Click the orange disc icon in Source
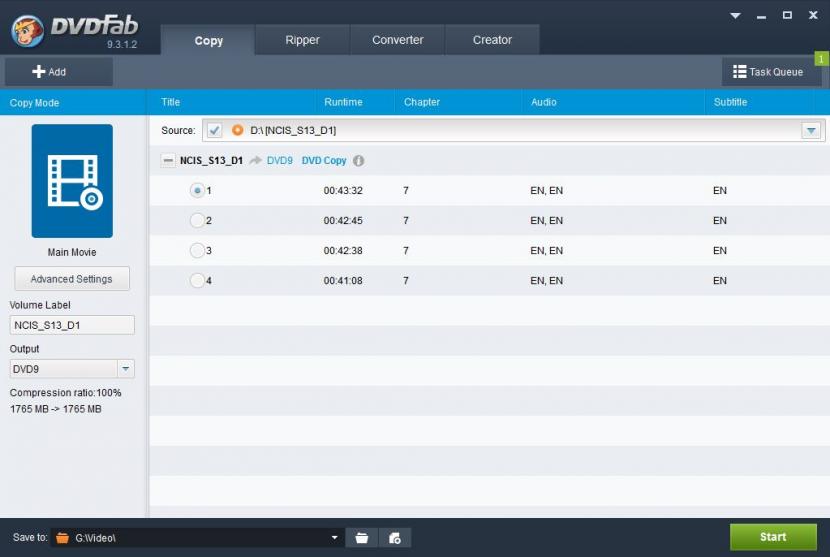830x557 pixels. tap(238, 130)
